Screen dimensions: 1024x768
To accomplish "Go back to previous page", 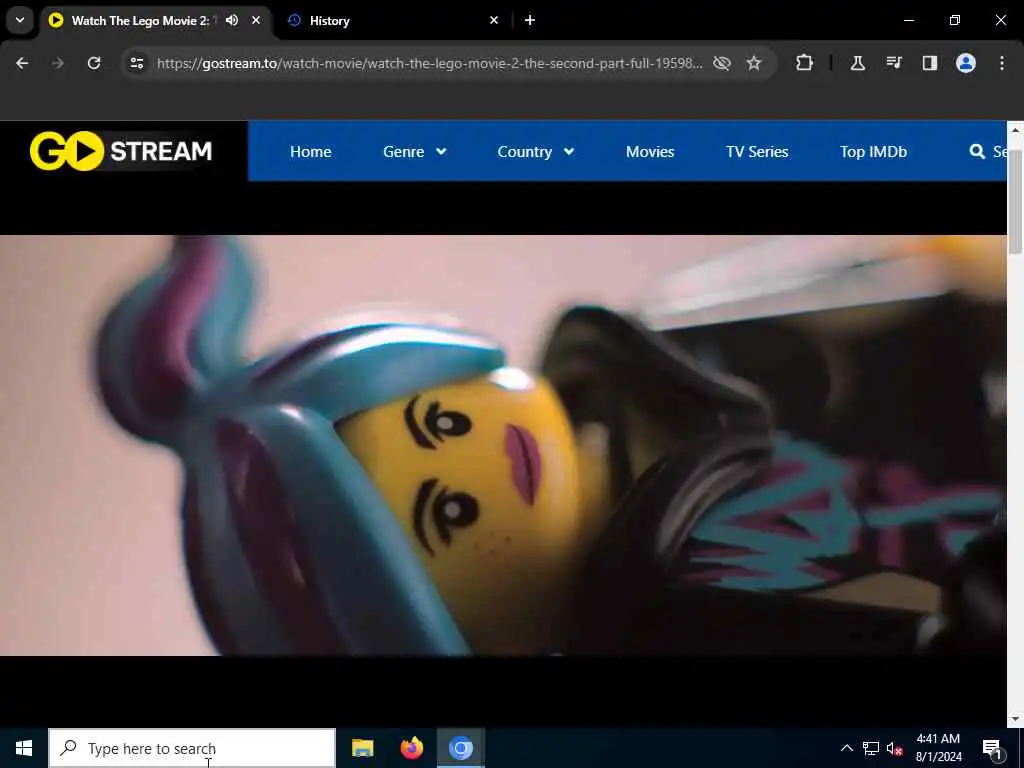I will 22,63.
